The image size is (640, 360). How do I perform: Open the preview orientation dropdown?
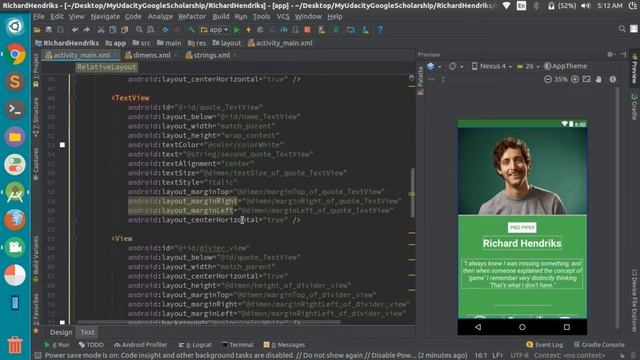pyautogui.click(x=456, y=66)
